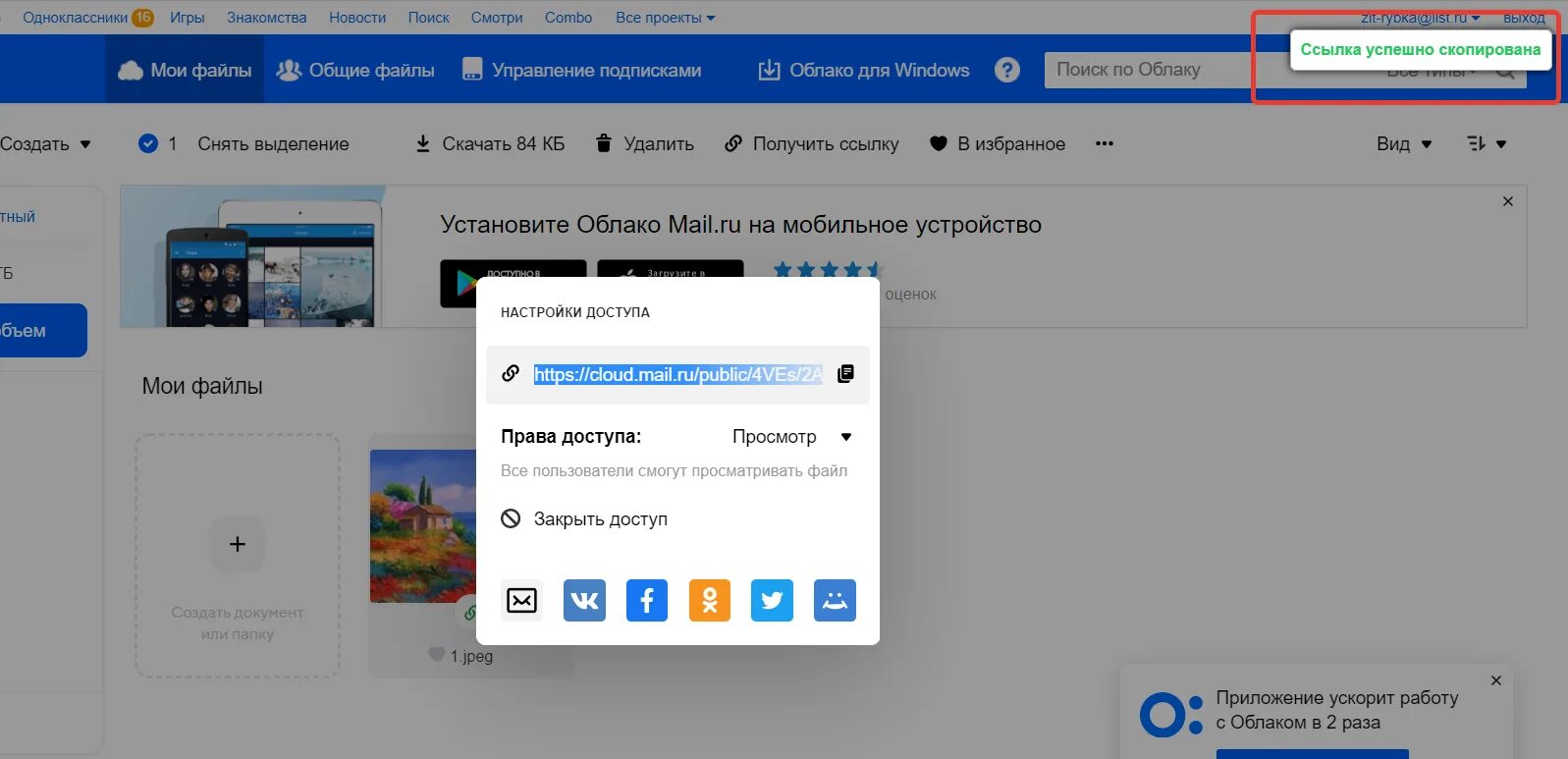The image size is (1568, 759).
Task: Select the public link URL field
Action: (x=677, y=374)
